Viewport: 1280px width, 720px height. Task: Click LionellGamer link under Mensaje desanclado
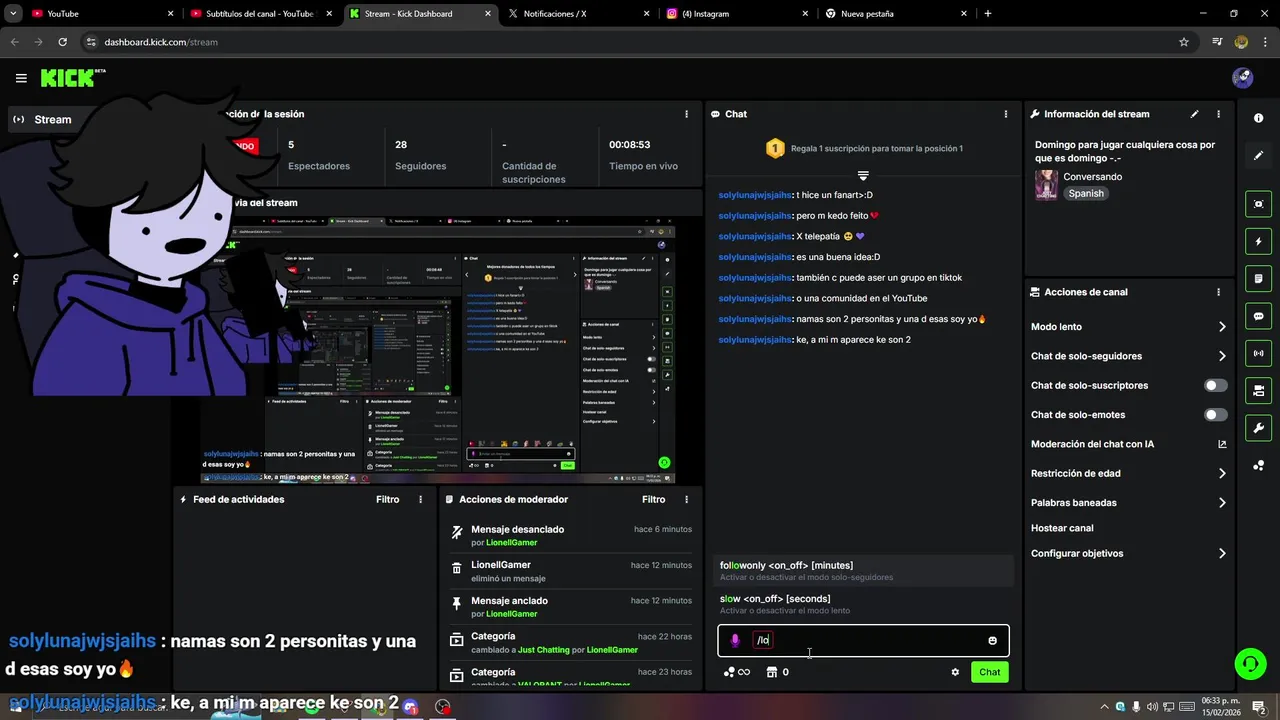point(511,542)
